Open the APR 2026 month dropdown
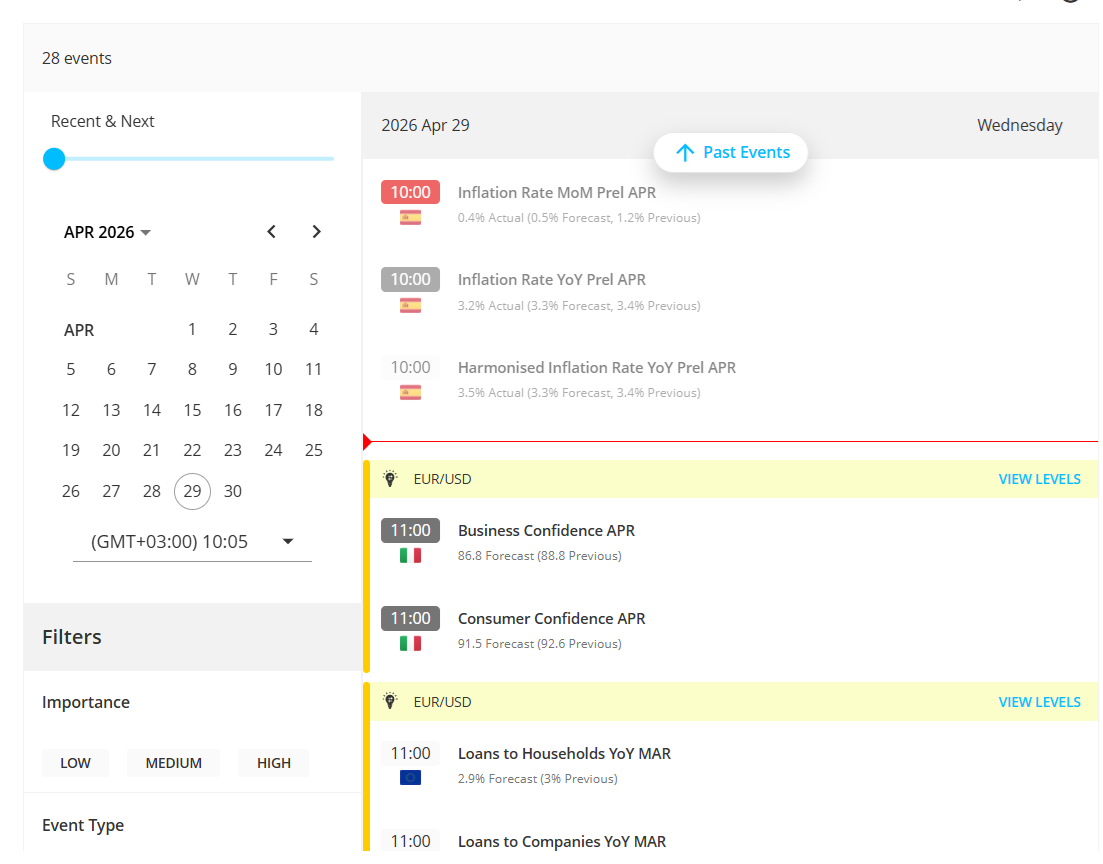The width and height of the screenshot is (1103, 864). [x=108, y=232]
